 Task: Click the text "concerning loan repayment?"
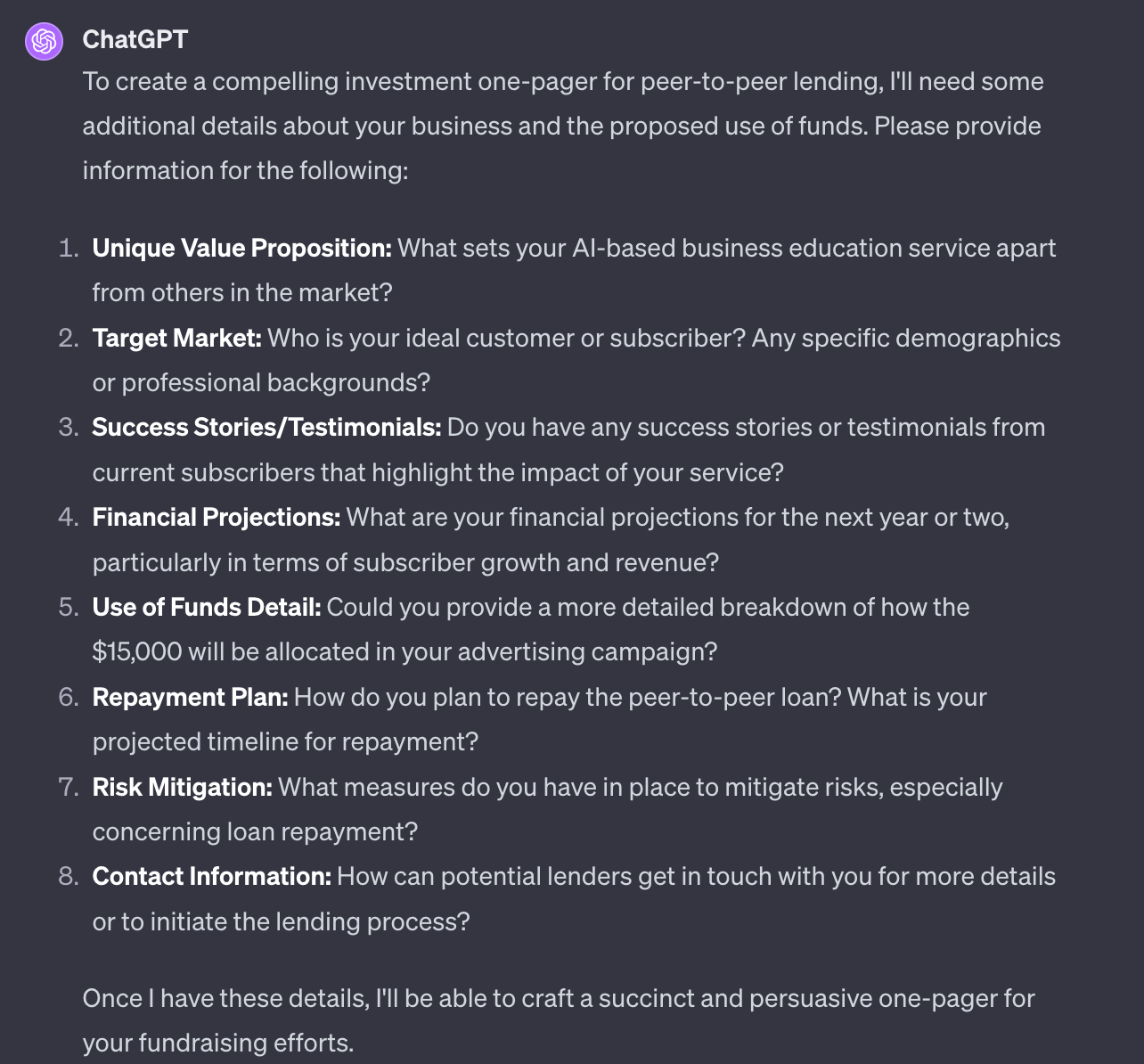(x=255, y=831)
